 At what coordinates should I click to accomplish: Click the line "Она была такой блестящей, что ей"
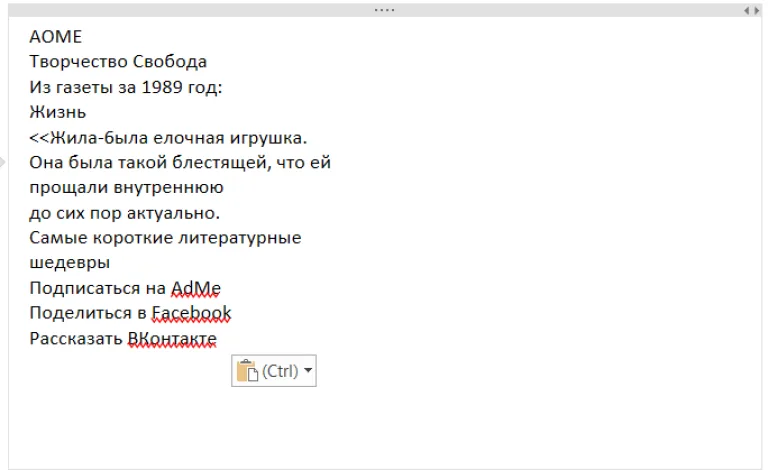[180, 163]
